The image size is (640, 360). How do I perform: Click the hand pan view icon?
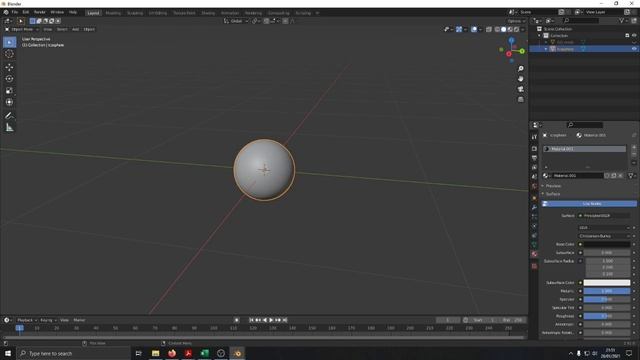click(520, 79)
